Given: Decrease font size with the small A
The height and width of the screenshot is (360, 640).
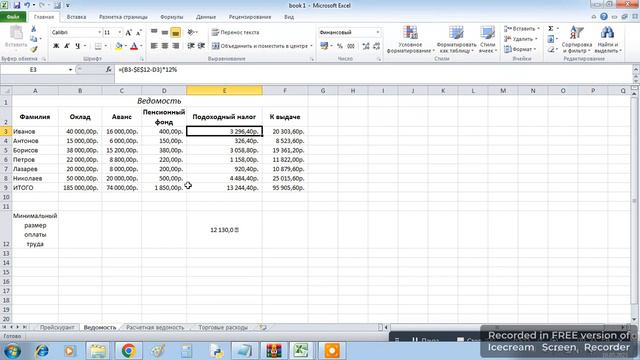Looking at the screenshot, I should pos(138,32).
